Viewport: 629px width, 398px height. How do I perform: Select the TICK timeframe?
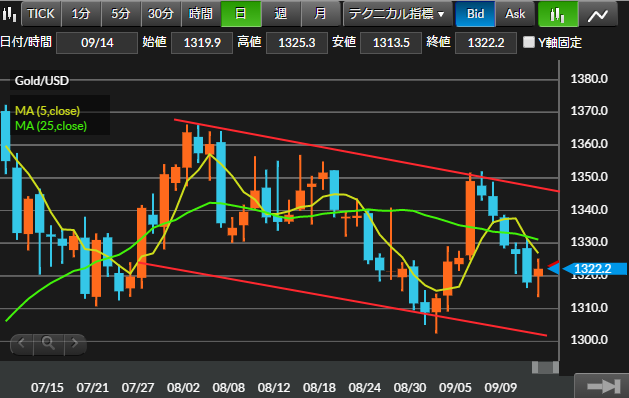(x=41, y=14)
